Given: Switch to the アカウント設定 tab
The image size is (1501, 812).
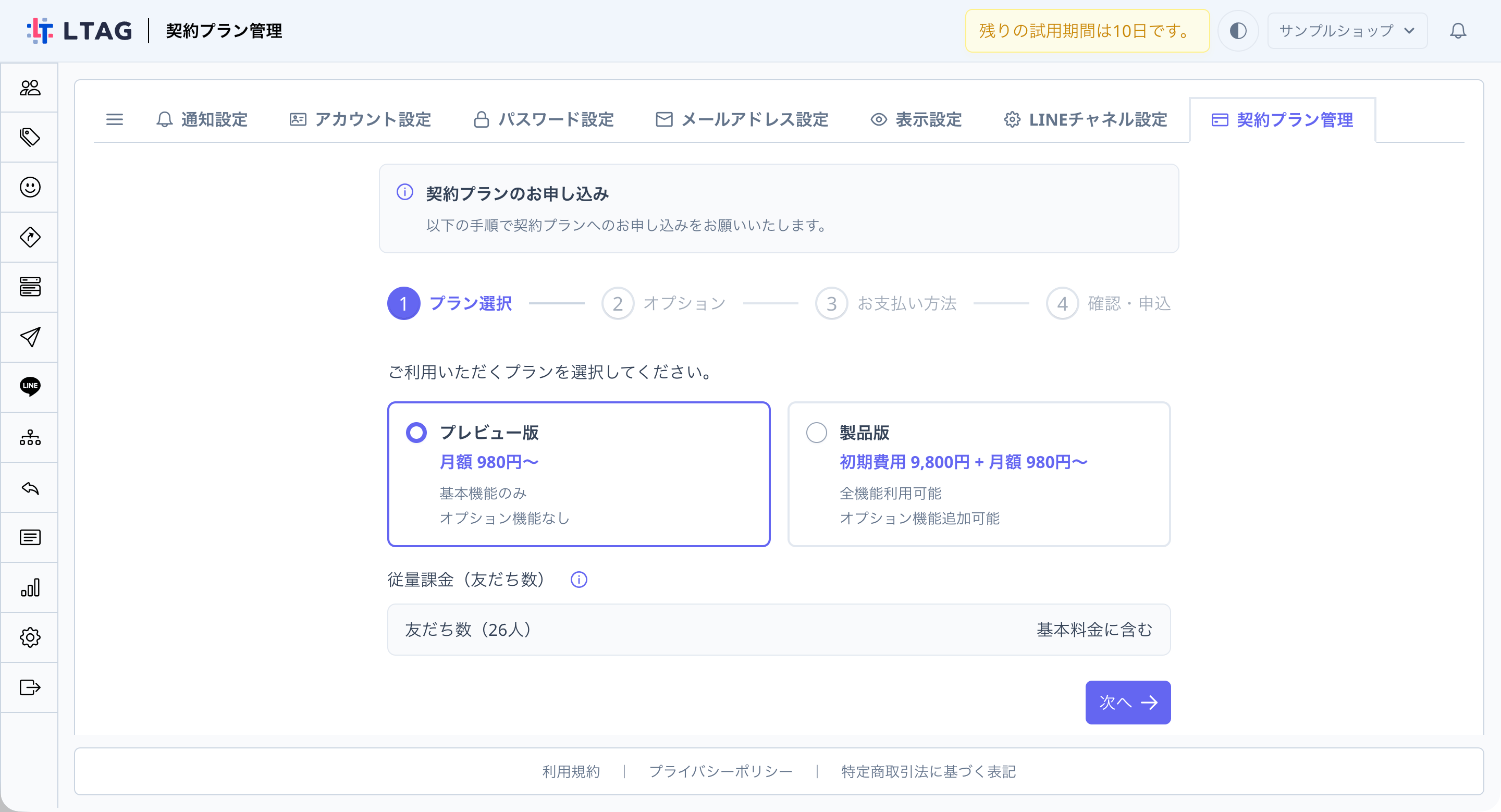Looking at the screenshot, I should [x=360, y=119].
